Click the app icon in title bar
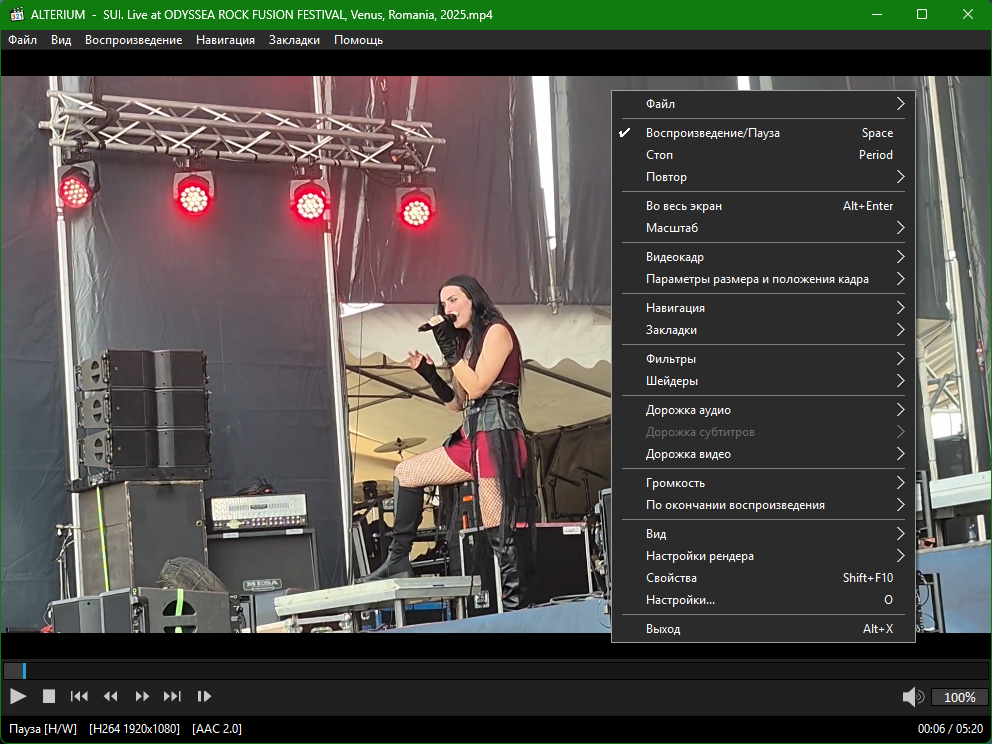Image resolution: width=992 pixels, height=744 pixels. [x=15, y=15]
